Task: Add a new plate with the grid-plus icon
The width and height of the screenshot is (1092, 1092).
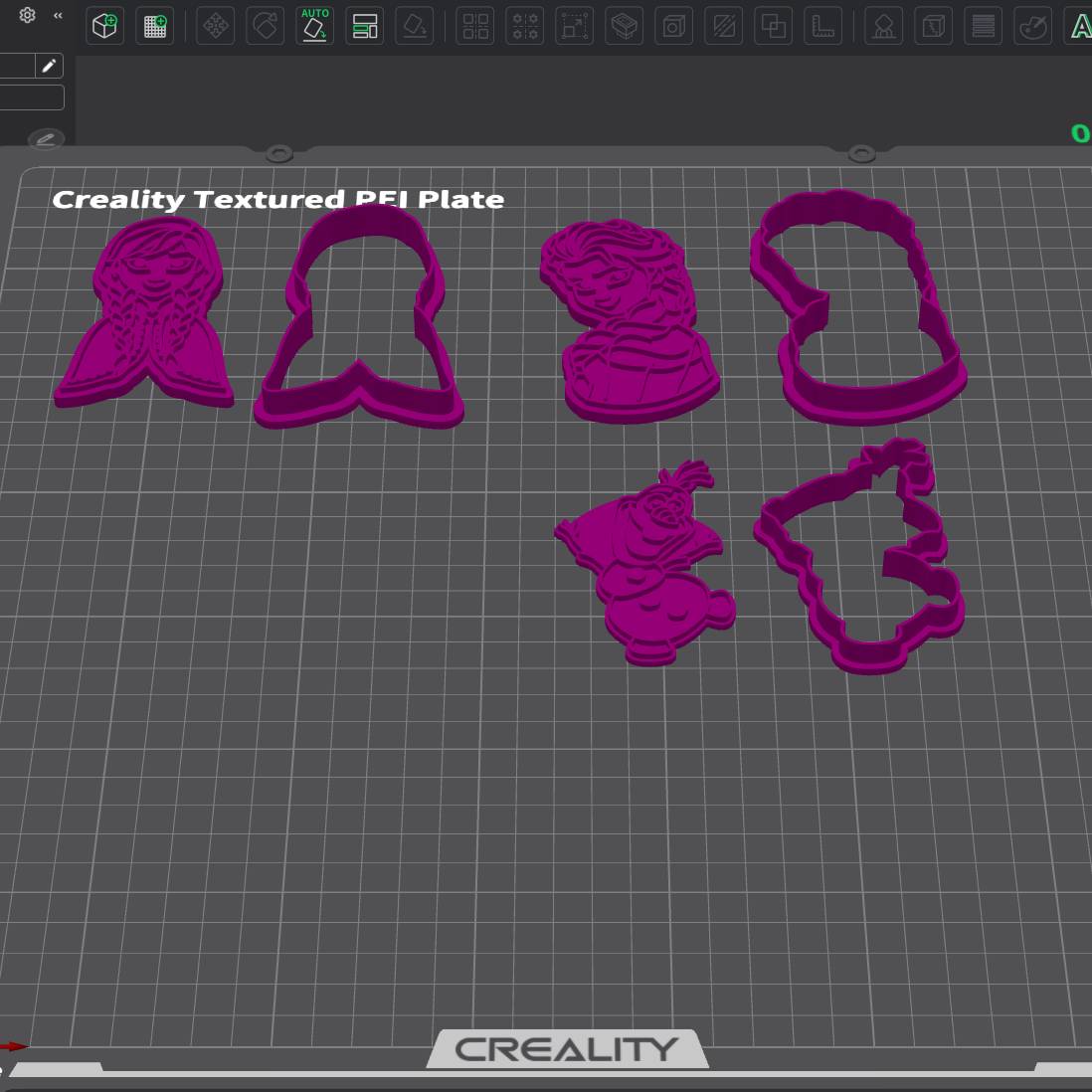Action: [155, 26]
